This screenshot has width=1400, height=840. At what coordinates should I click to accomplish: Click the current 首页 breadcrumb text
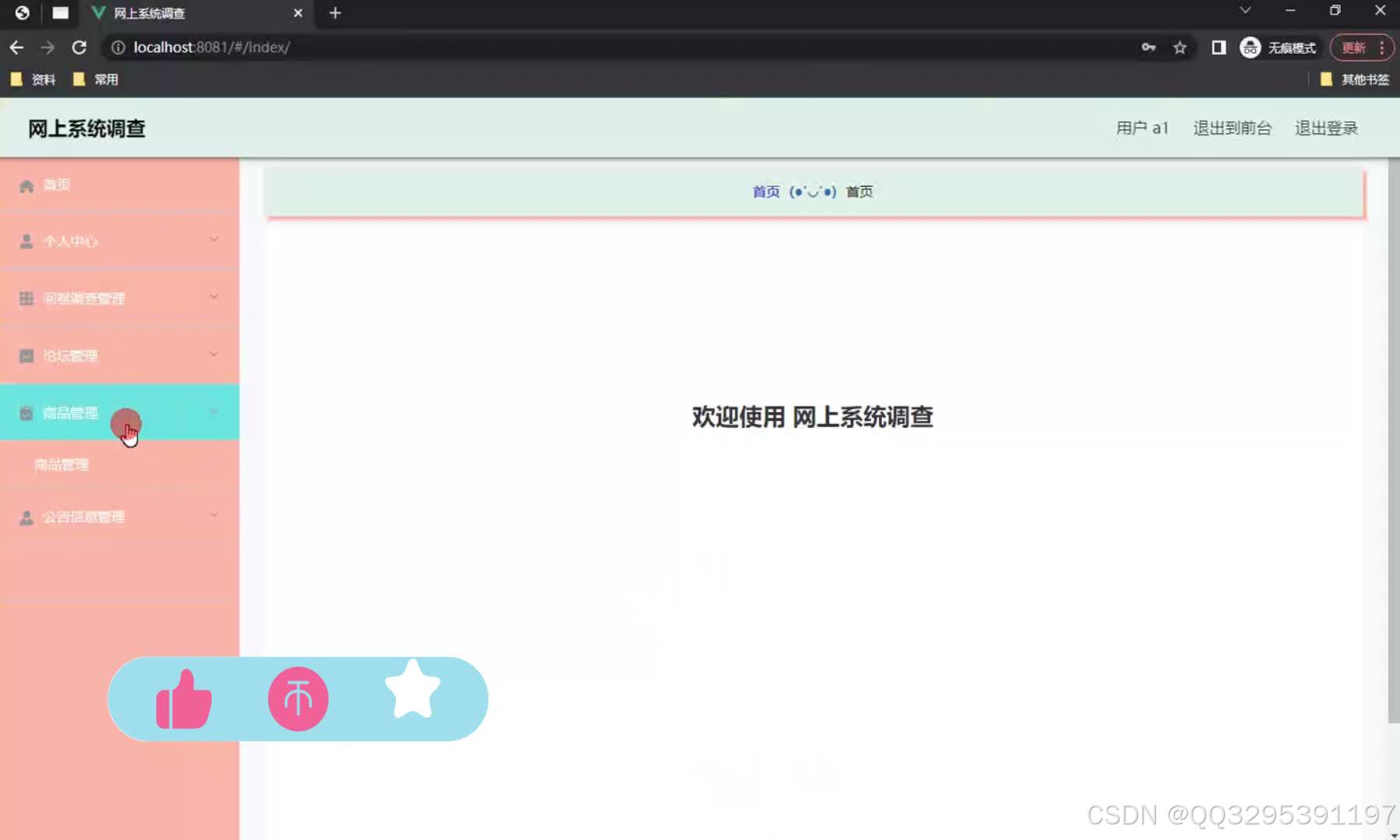[859, 192]
